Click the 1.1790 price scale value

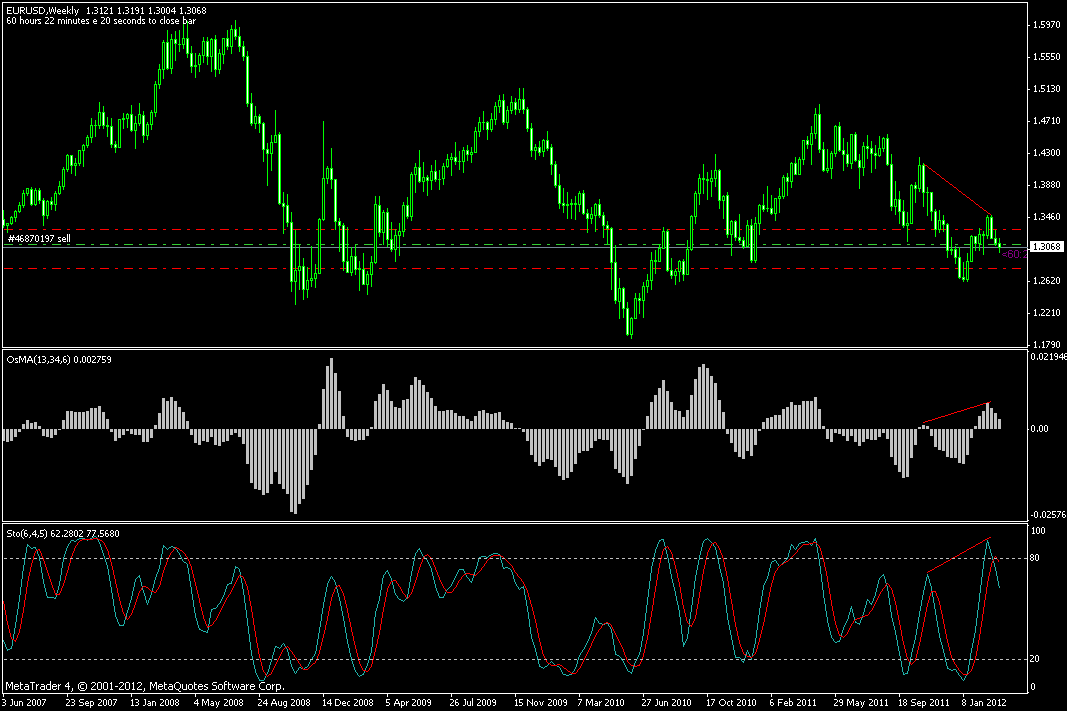tap(1047, 345)
